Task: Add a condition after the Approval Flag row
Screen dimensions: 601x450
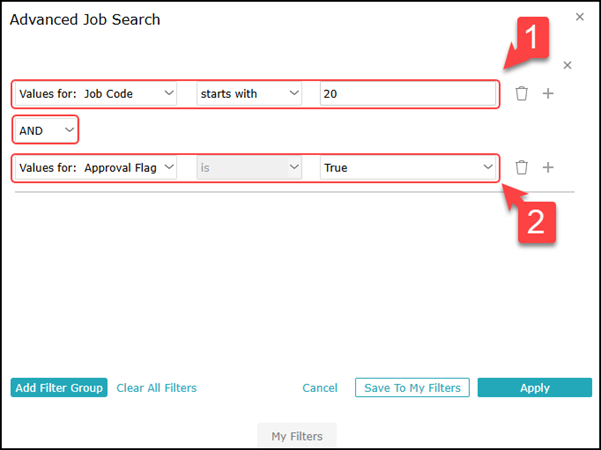Action: coord(548,168)
